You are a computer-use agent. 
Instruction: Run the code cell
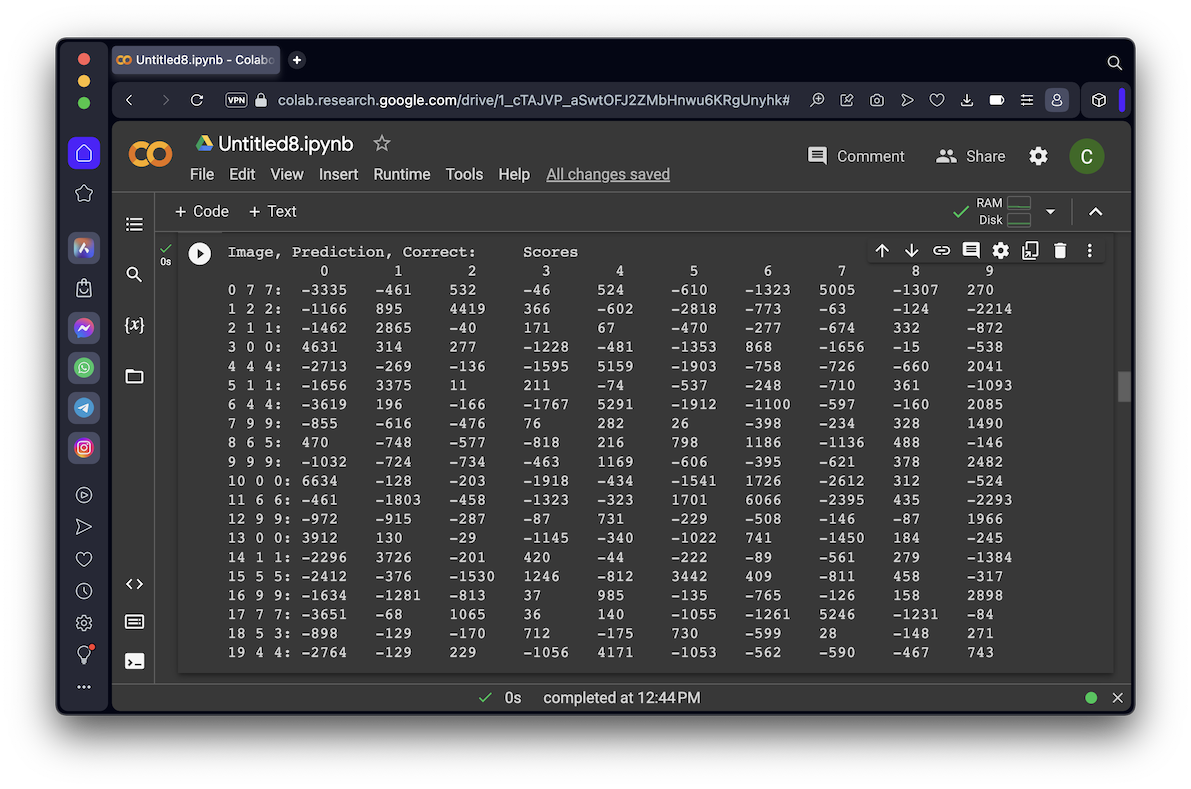[200, 254]
